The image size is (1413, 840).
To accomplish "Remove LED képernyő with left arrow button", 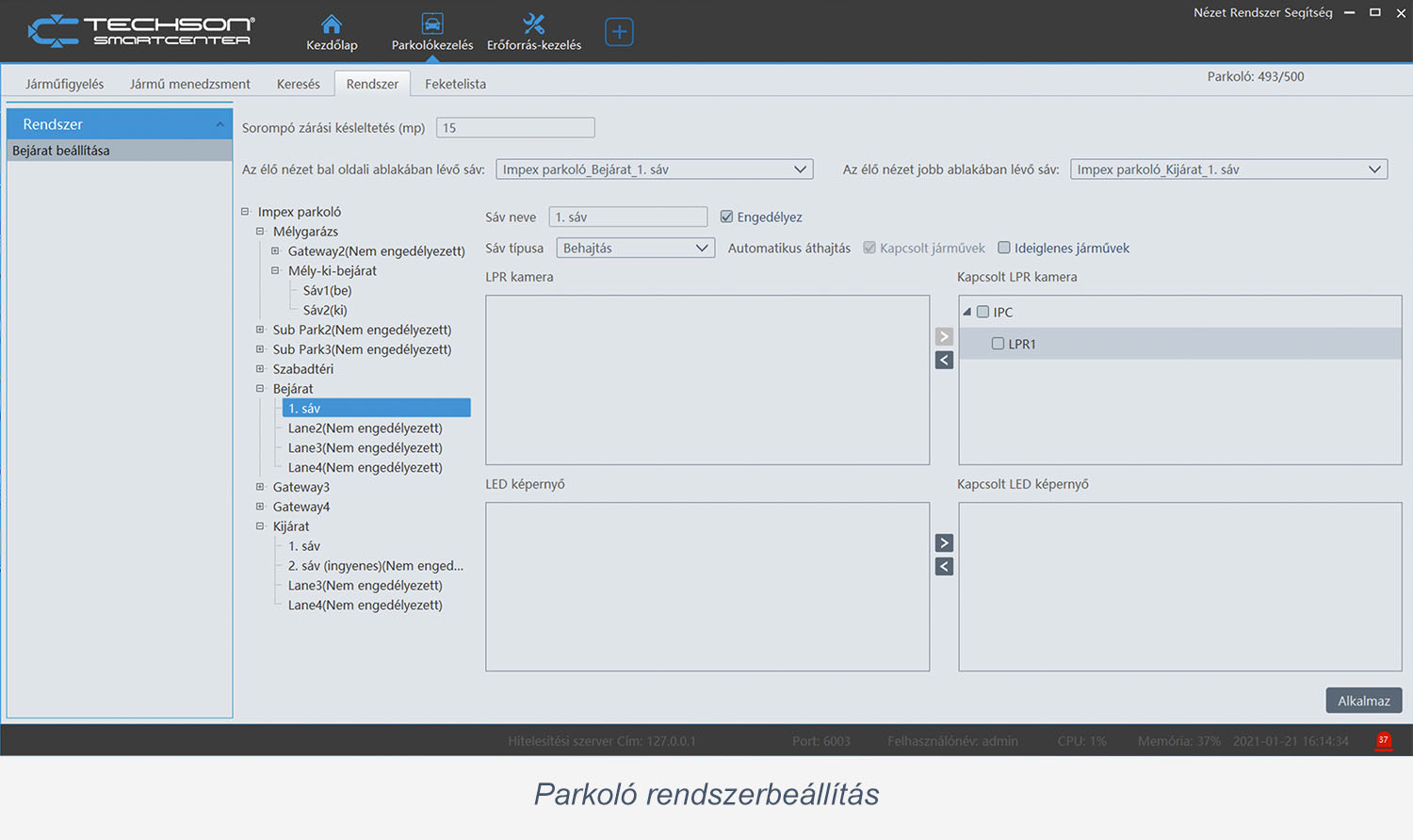I will pos(944,567).
